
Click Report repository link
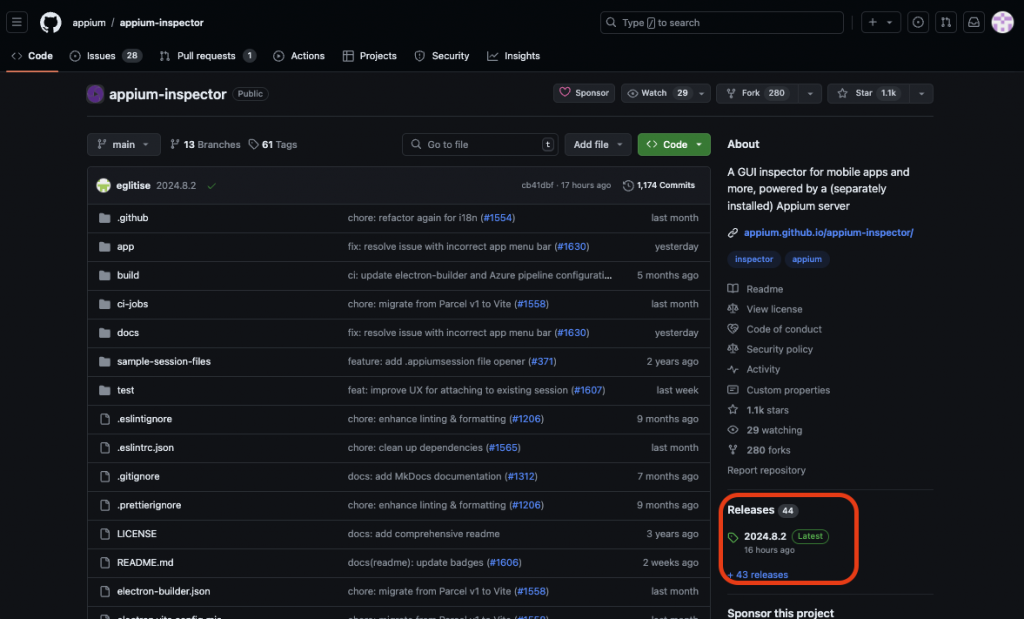pos(766,470)
